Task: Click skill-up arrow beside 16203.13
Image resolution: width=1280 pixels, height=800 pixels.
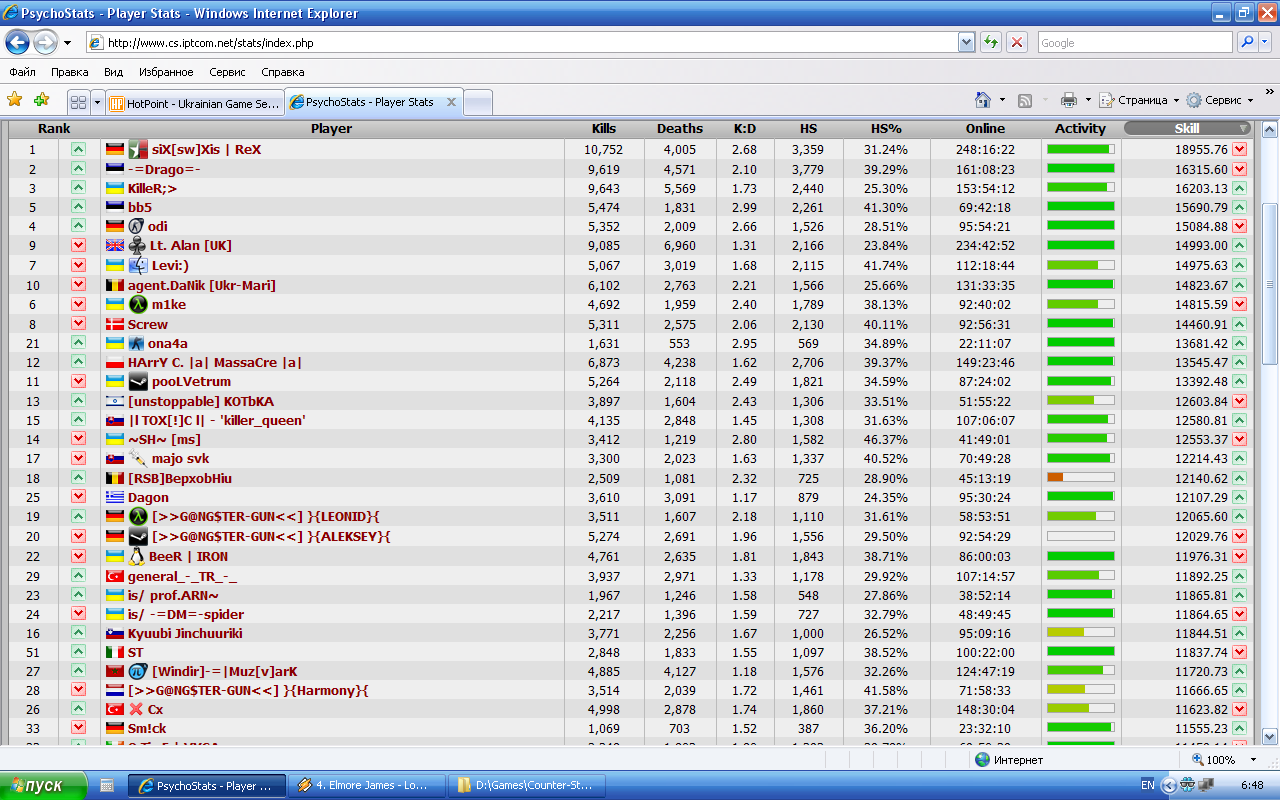Action: (1240, 188)
